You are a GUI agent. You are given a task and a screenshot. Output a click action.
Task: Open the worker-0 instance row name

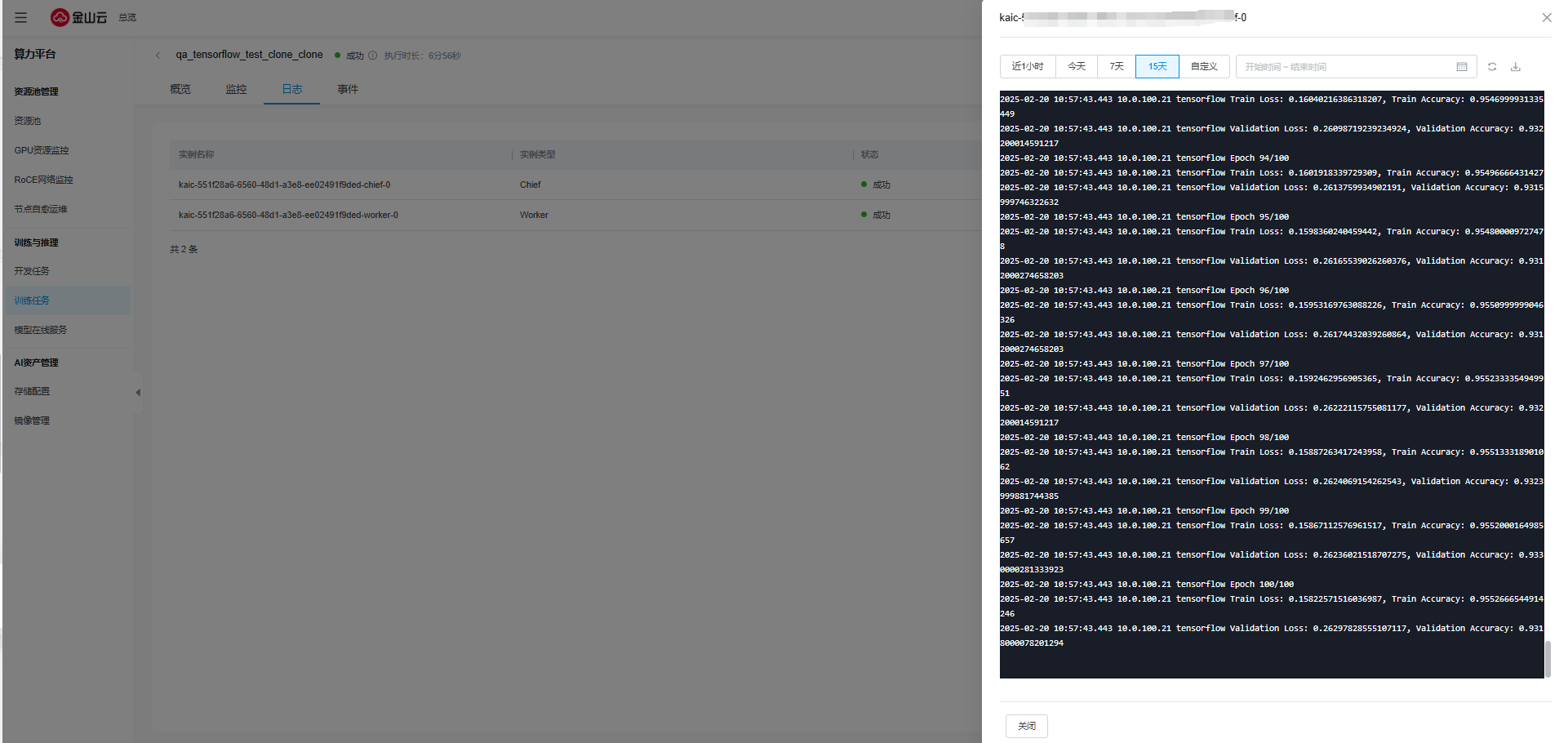pyautogui.click(x=289, y=215)
